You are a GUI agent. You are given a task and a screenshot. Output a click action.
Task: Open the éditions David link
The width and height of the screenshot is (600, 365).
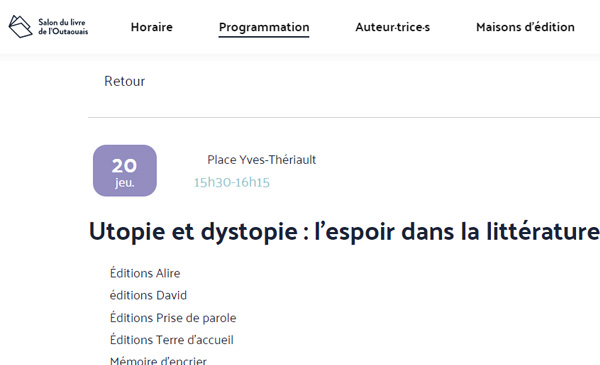[148, 295]
